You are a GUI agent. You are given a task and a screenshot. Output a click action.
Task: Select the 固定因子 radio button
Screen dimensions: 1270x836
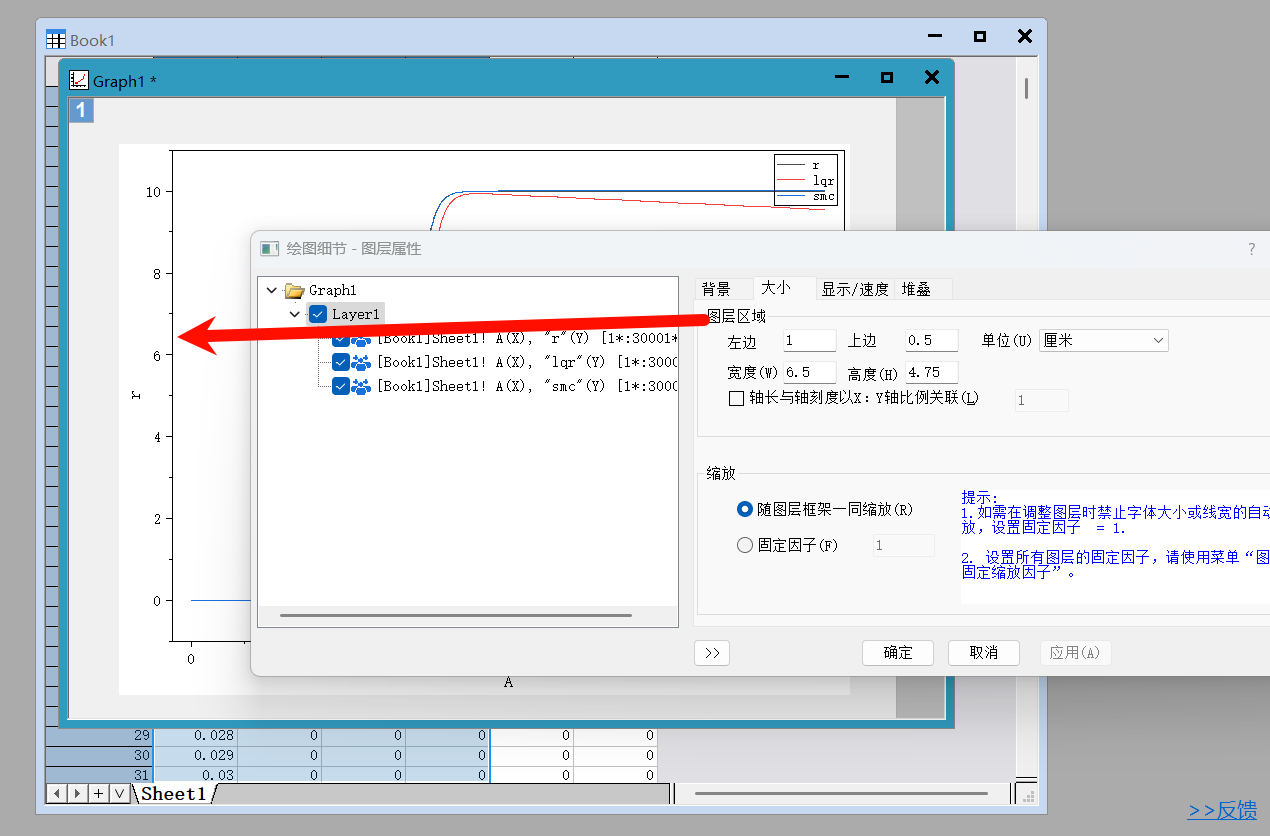(x=744, y=545)
